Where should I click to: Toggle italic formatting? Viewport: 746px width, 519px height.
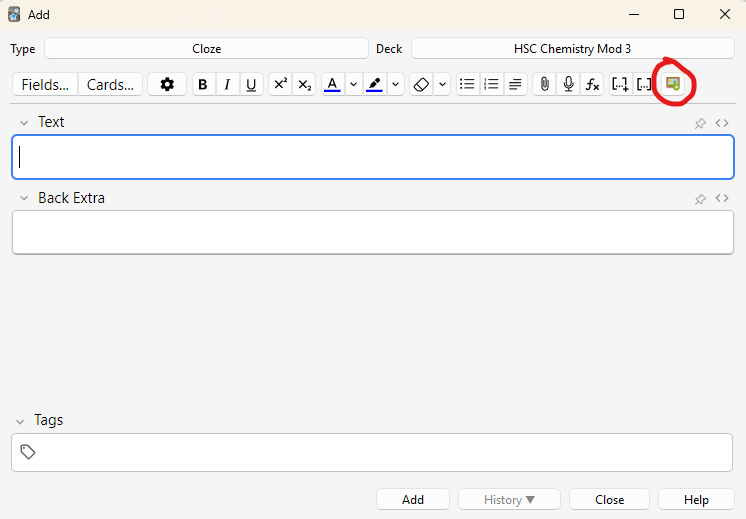pyautogui.click(x=227, y=85)
